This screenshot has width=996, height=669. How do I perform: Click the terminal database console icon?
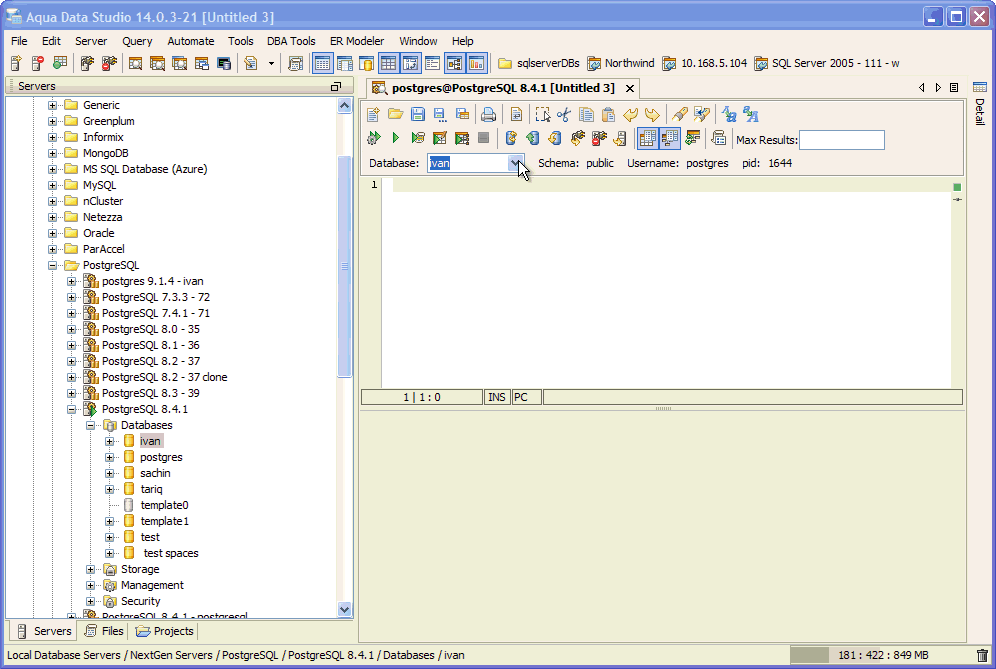(224, 63)
